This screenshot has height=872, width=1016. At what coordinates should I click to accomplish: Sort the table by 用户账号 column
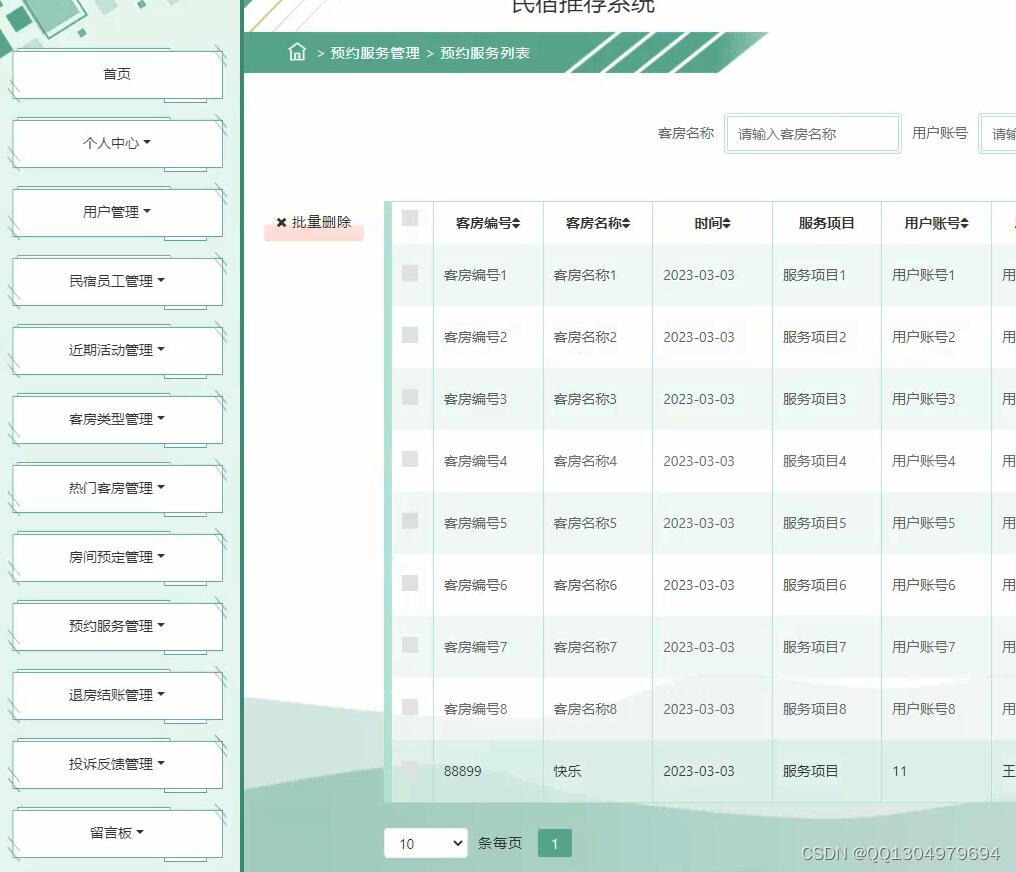[x=936, y=222]
